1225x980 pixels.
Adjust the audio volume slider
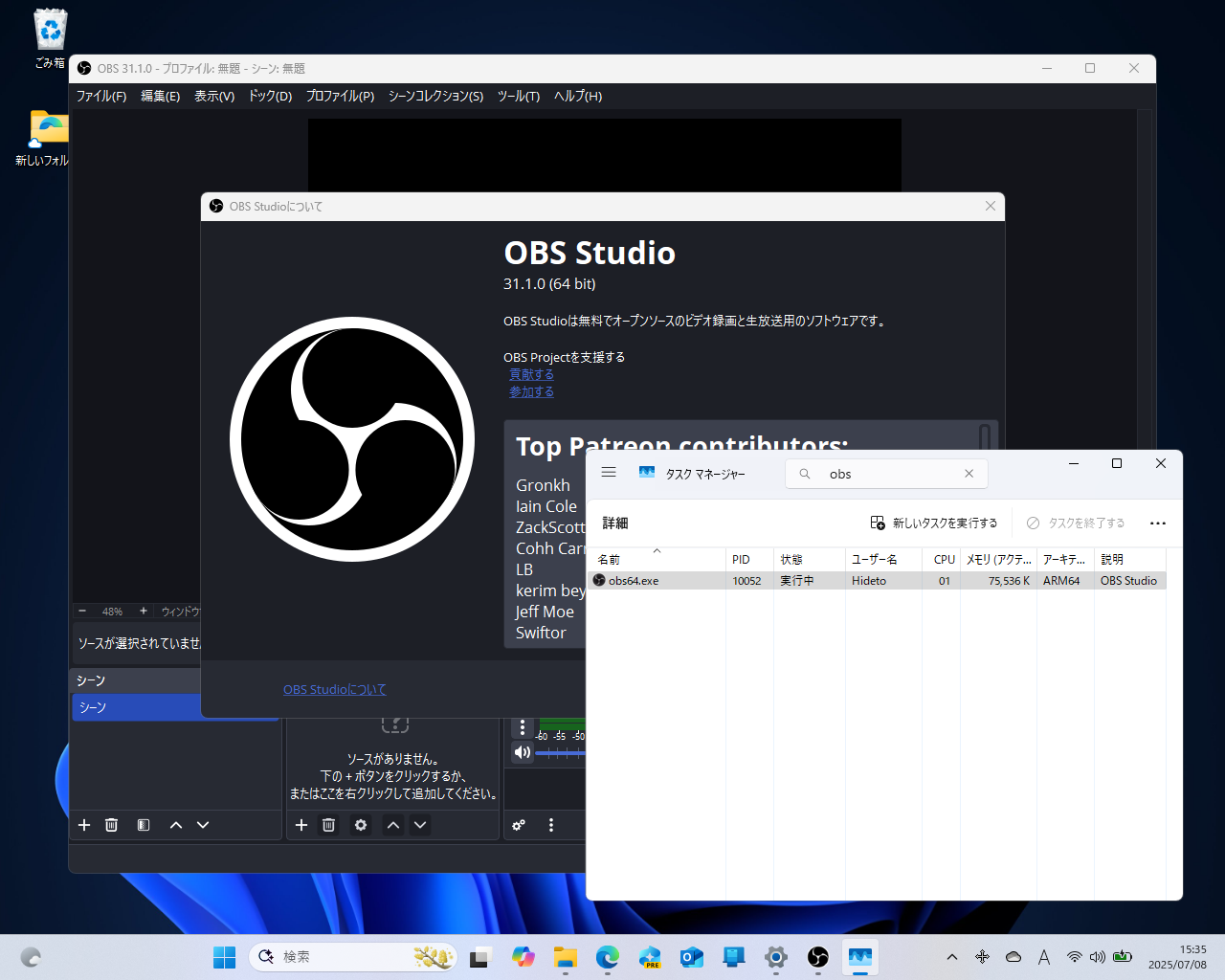[565, 753]
